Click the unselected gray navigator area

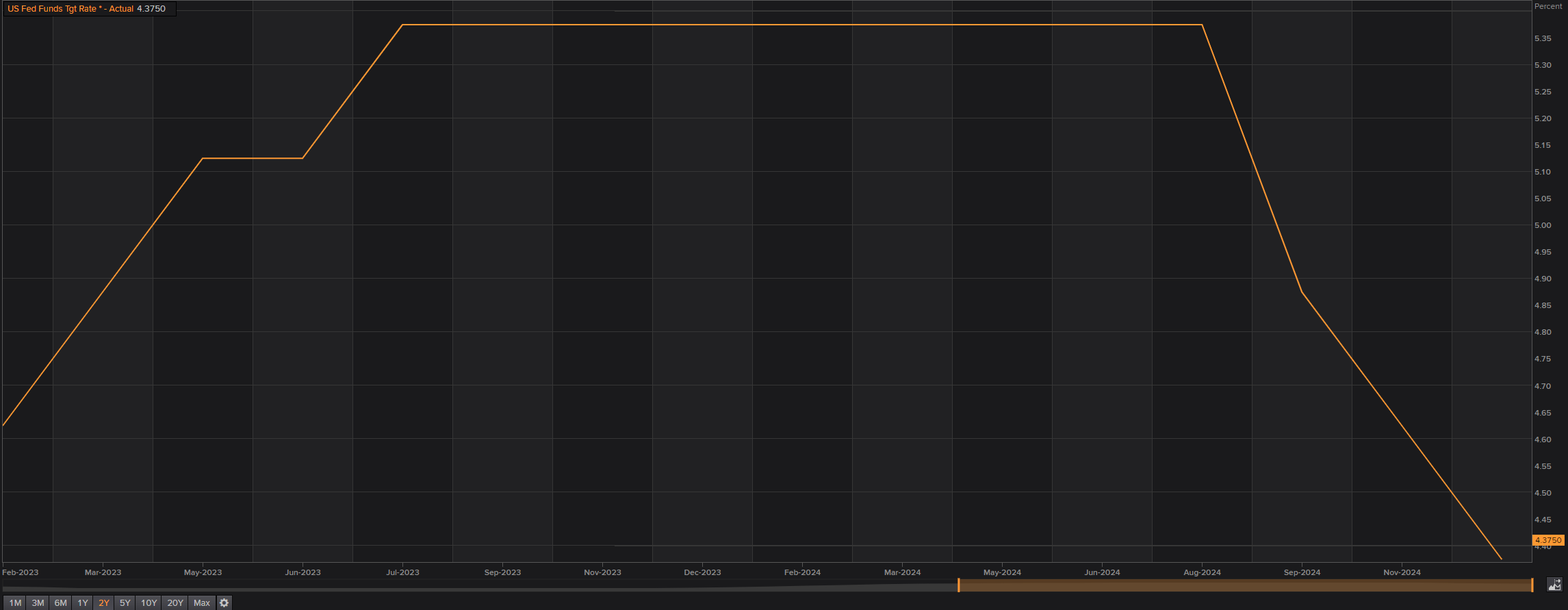point(479,587)
